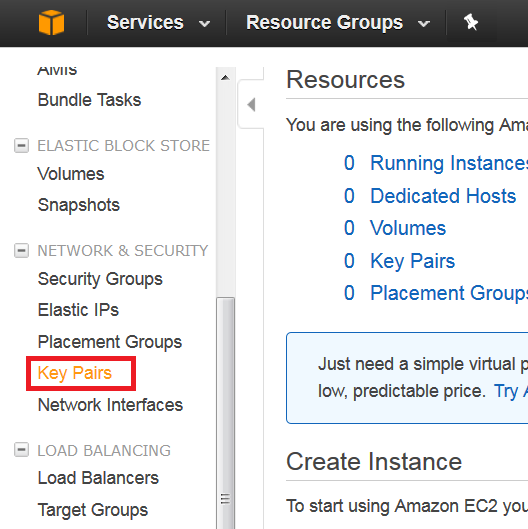Open Load Balancers in the sidebar
528x529 pixels.
click(98, 478)
